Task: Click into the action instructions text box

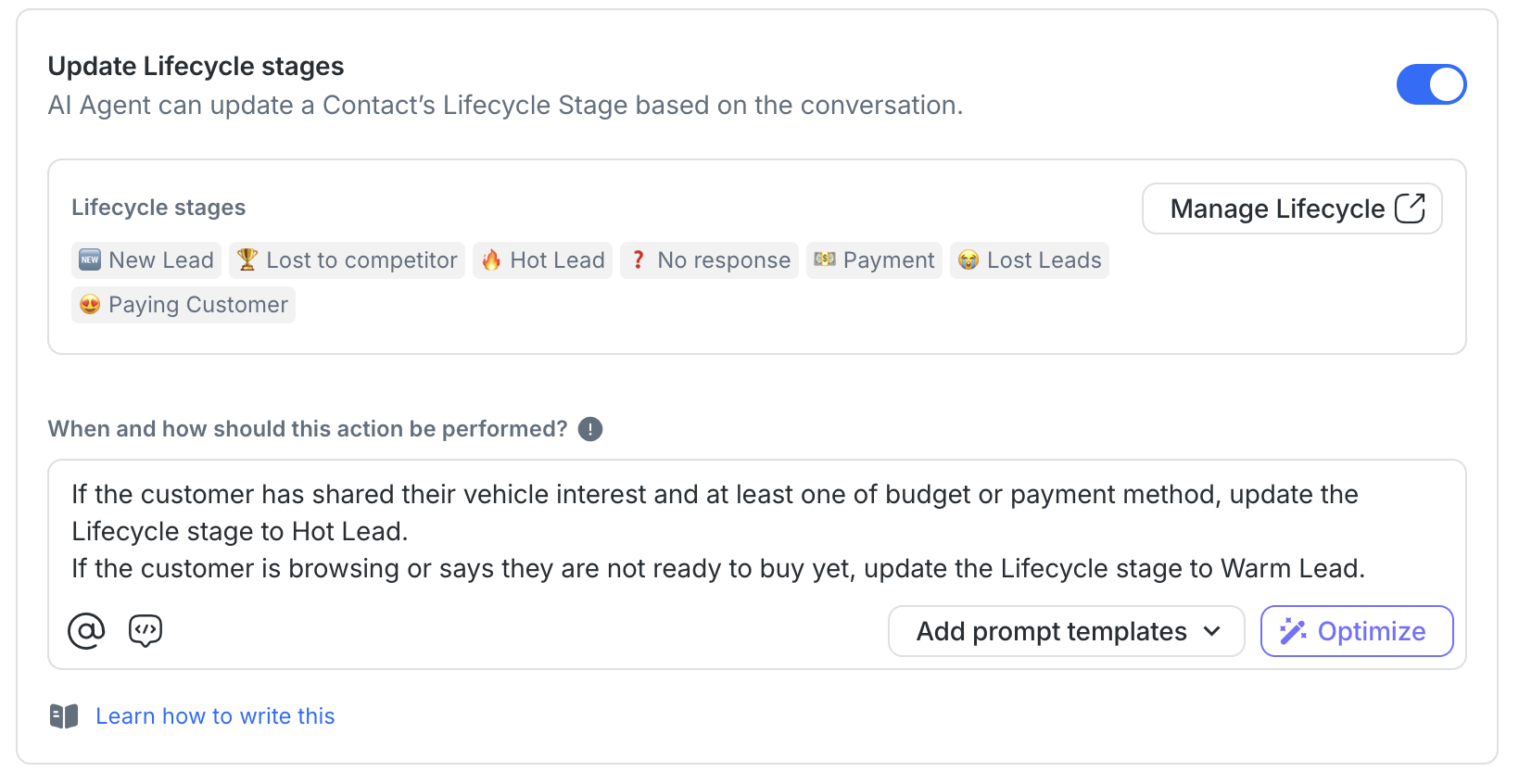Action: click(756, 531)
